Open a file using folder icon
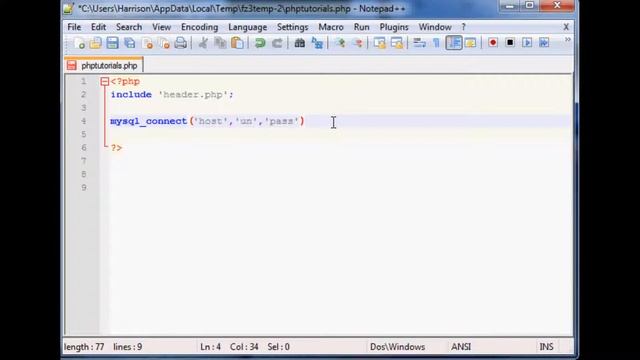This screenshot has width=640, height=360. coord(96,43)
